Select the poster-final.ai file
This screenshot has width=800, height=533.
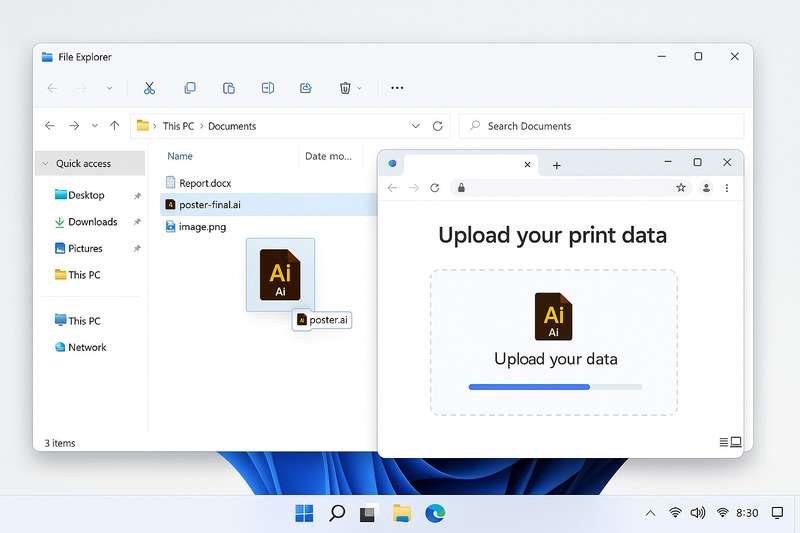point(269,205)
